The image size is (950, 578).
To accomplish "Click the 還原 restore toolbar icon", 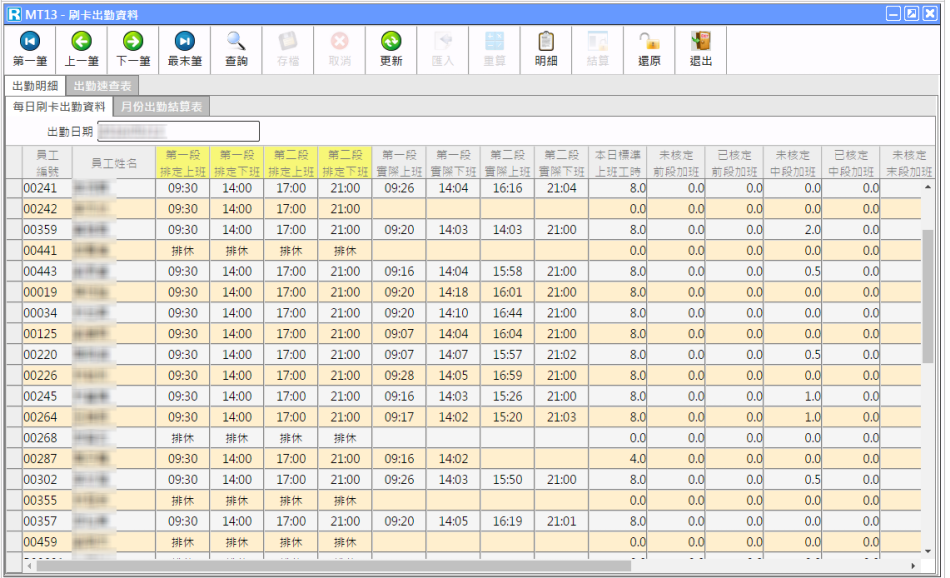I will click(x=649, y=49).
